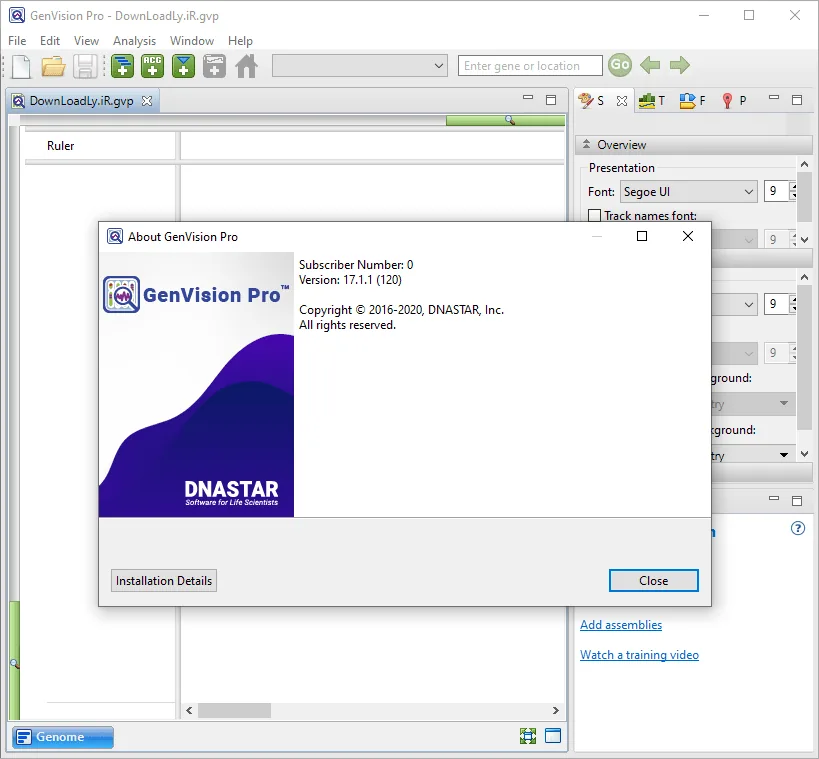Minimize the style panel next to P tab
The image size is (819, 759).
pos(774,98)
